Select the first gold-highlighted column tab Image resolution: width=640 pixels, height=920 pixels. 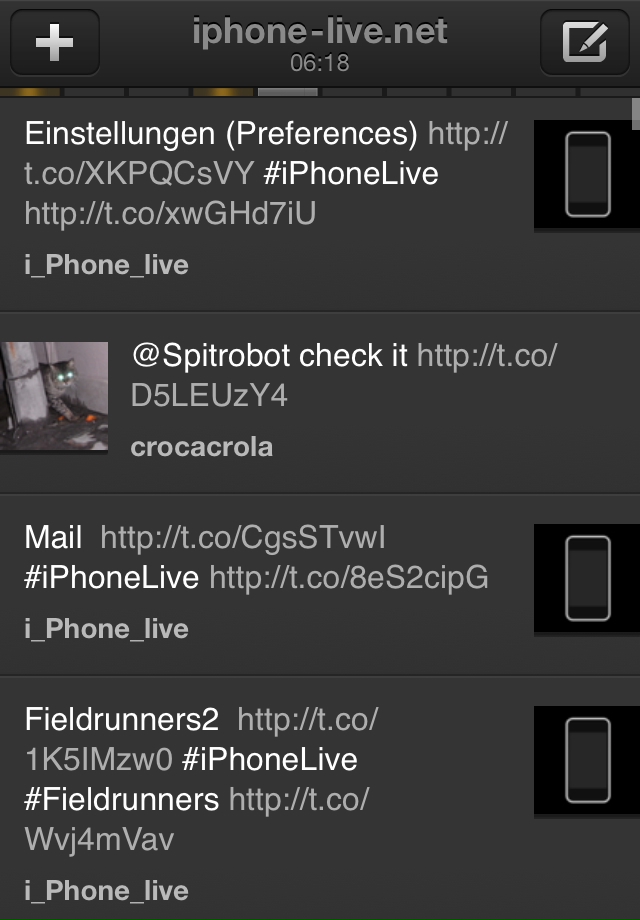[30, 92]
